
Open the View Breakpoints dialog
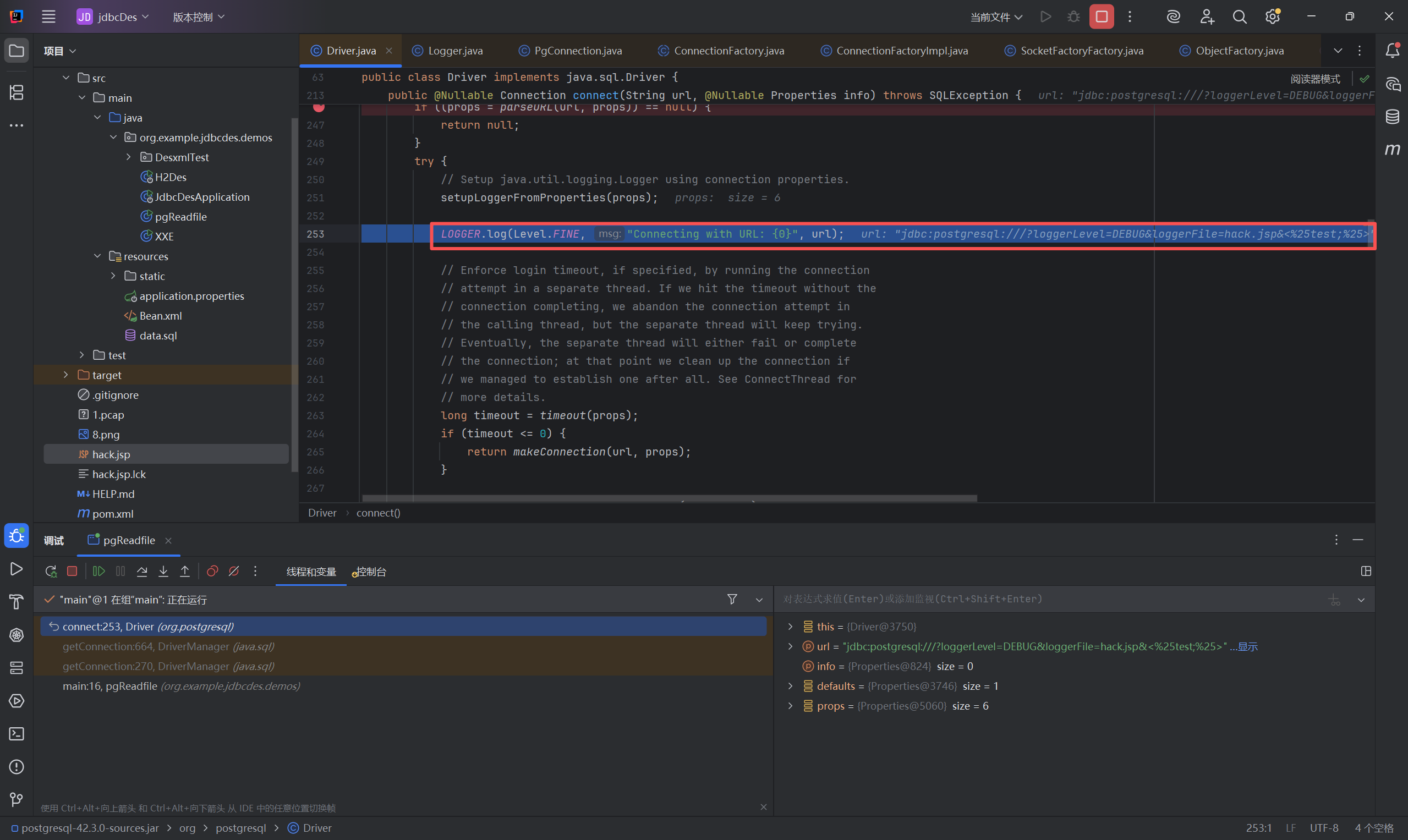(212, 571)
